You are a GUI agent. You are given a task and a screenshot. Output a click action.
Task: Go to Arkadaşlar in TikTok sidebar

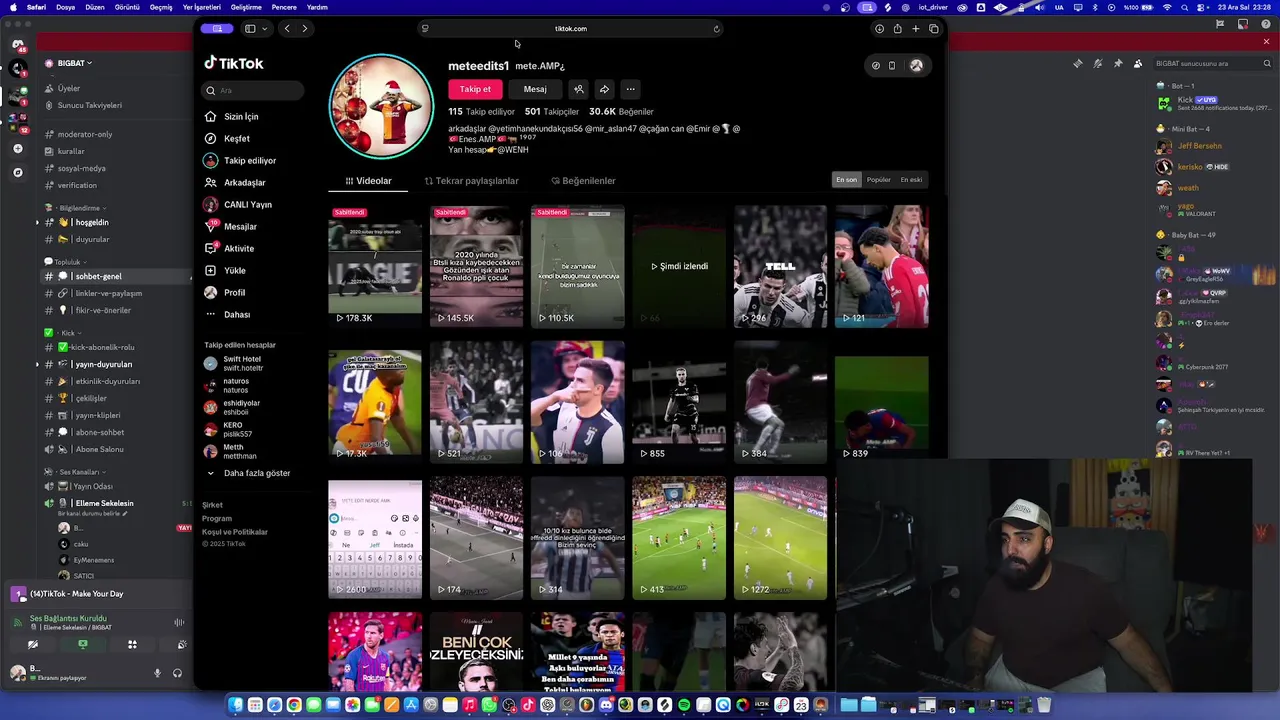(235, 182)
